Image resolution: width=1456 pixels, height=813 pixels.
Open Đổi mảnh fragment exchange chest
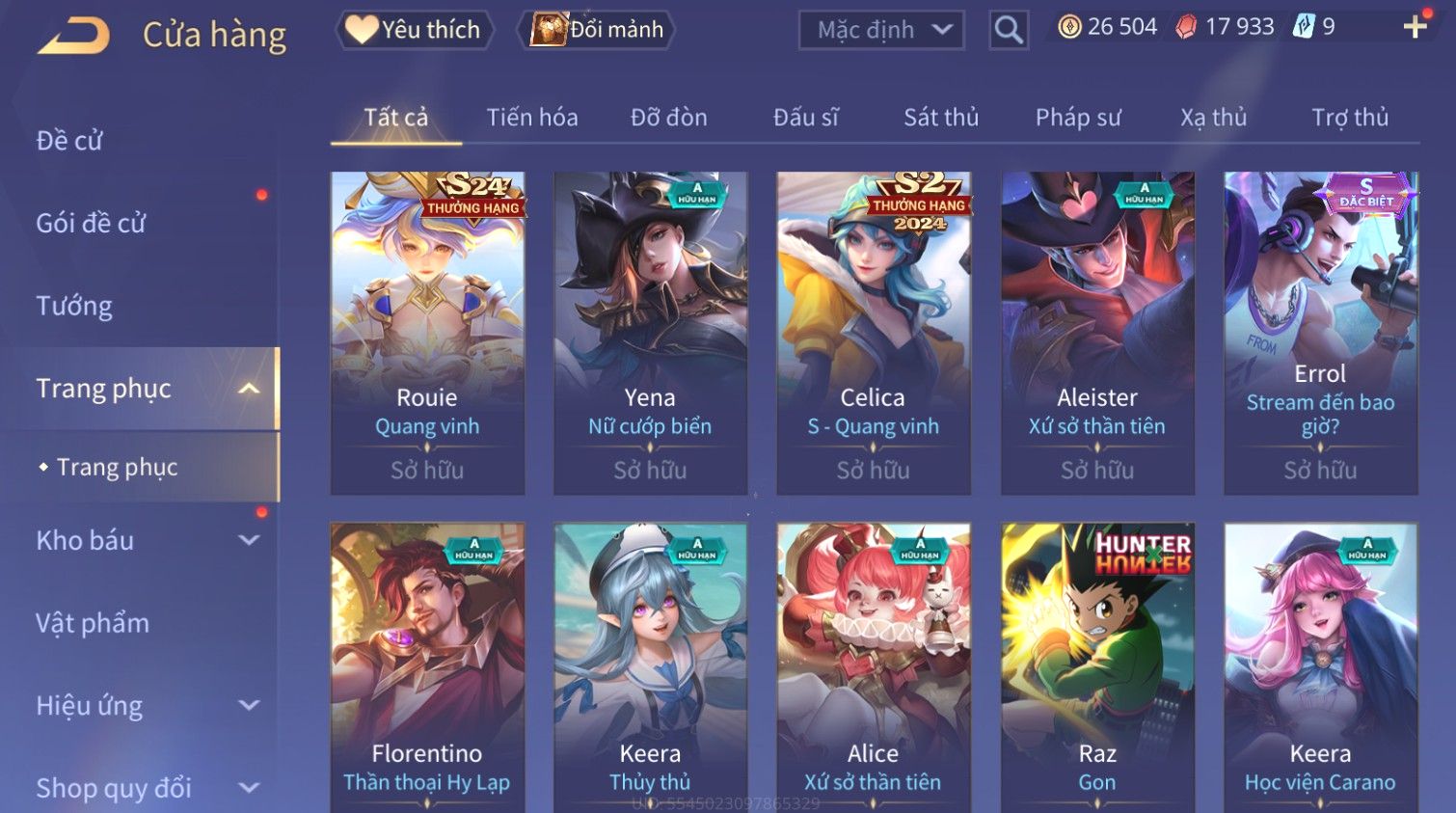point(597,30)
